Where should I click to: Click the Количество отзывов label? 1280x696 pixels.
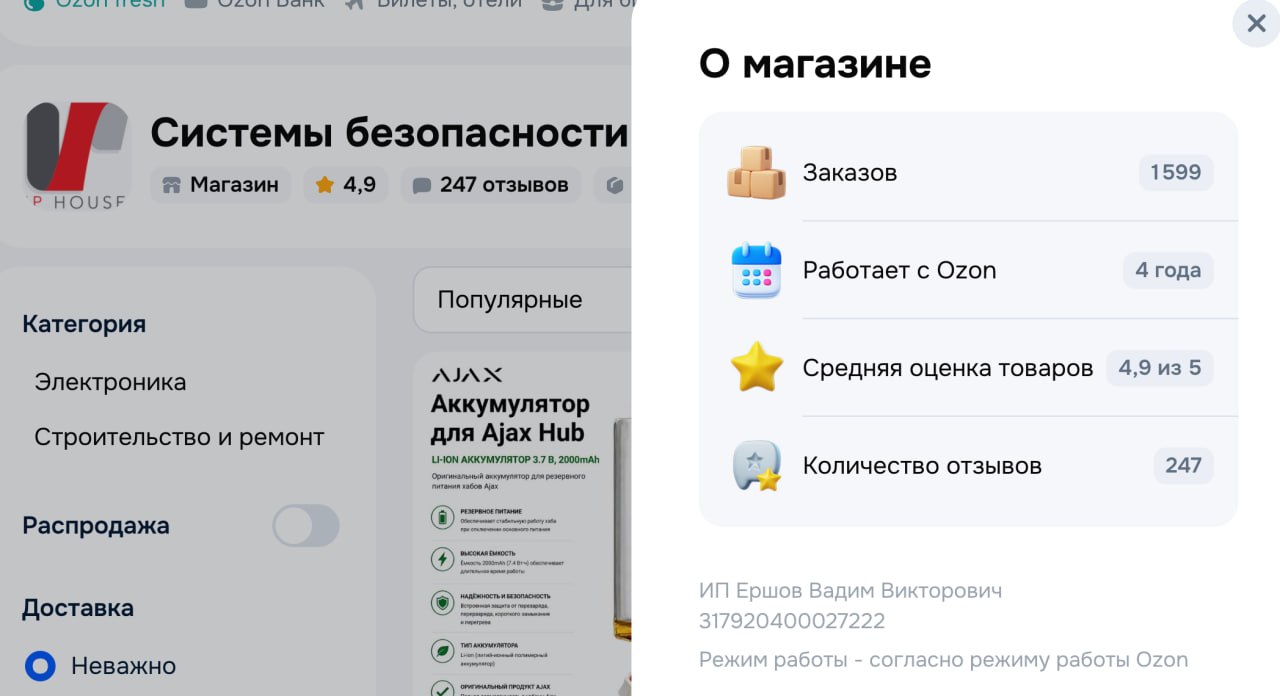click(x=922, y=465)
